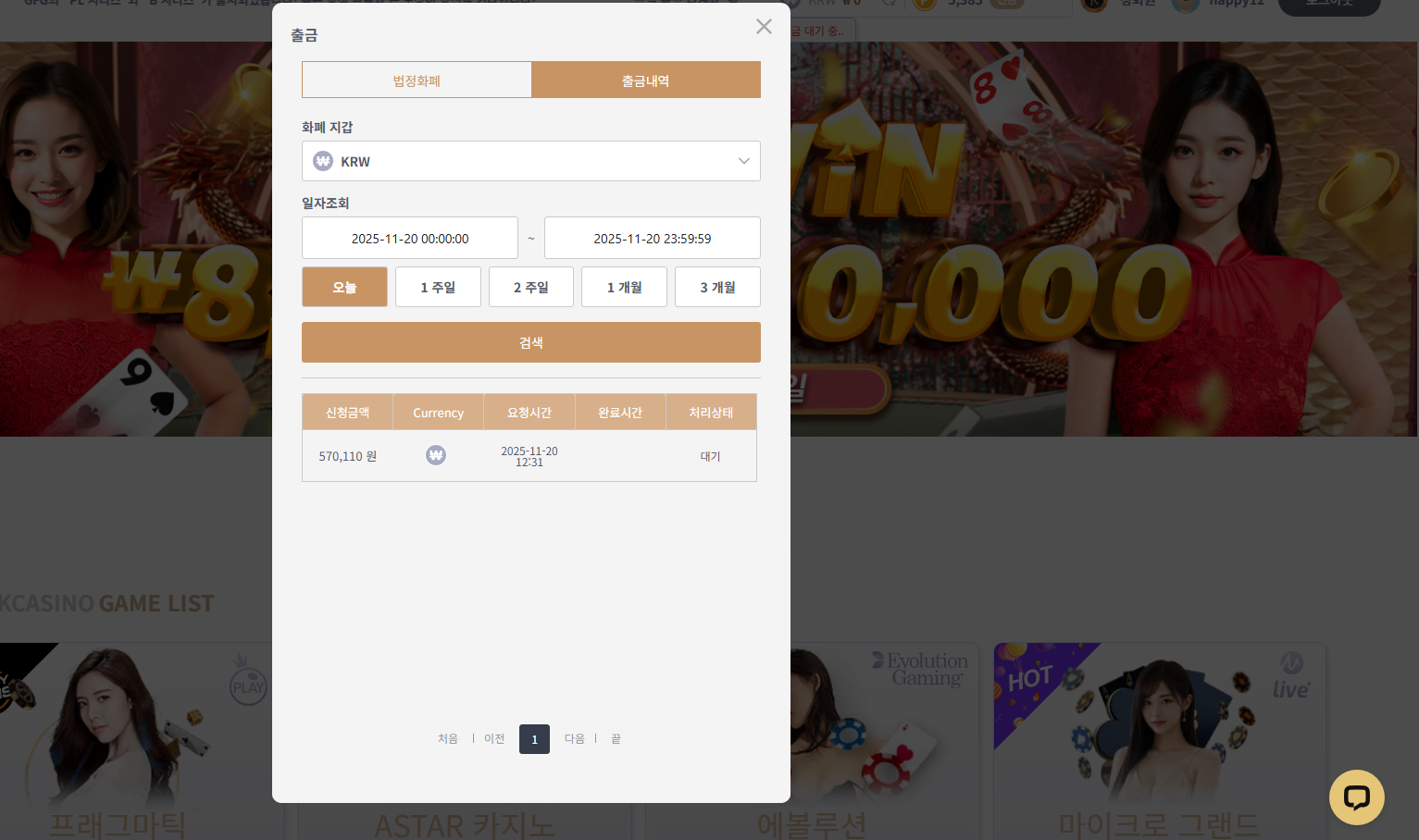
Task: Pick the 3 개월 date range option
Action: (x=717, y=287)
